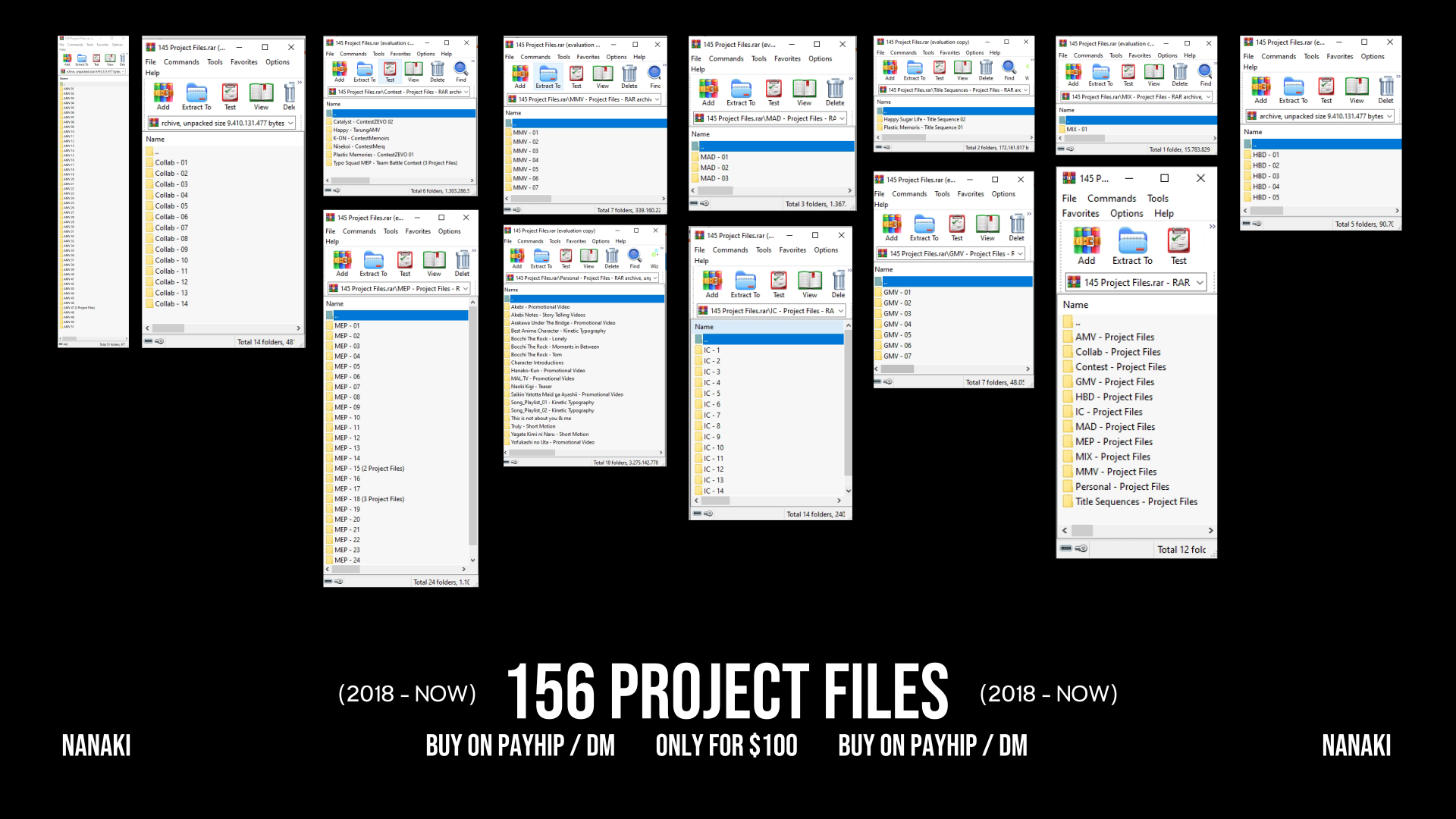
Task: Click Extract To icon in window listing Collab - Project Files
Action: 1132,241
